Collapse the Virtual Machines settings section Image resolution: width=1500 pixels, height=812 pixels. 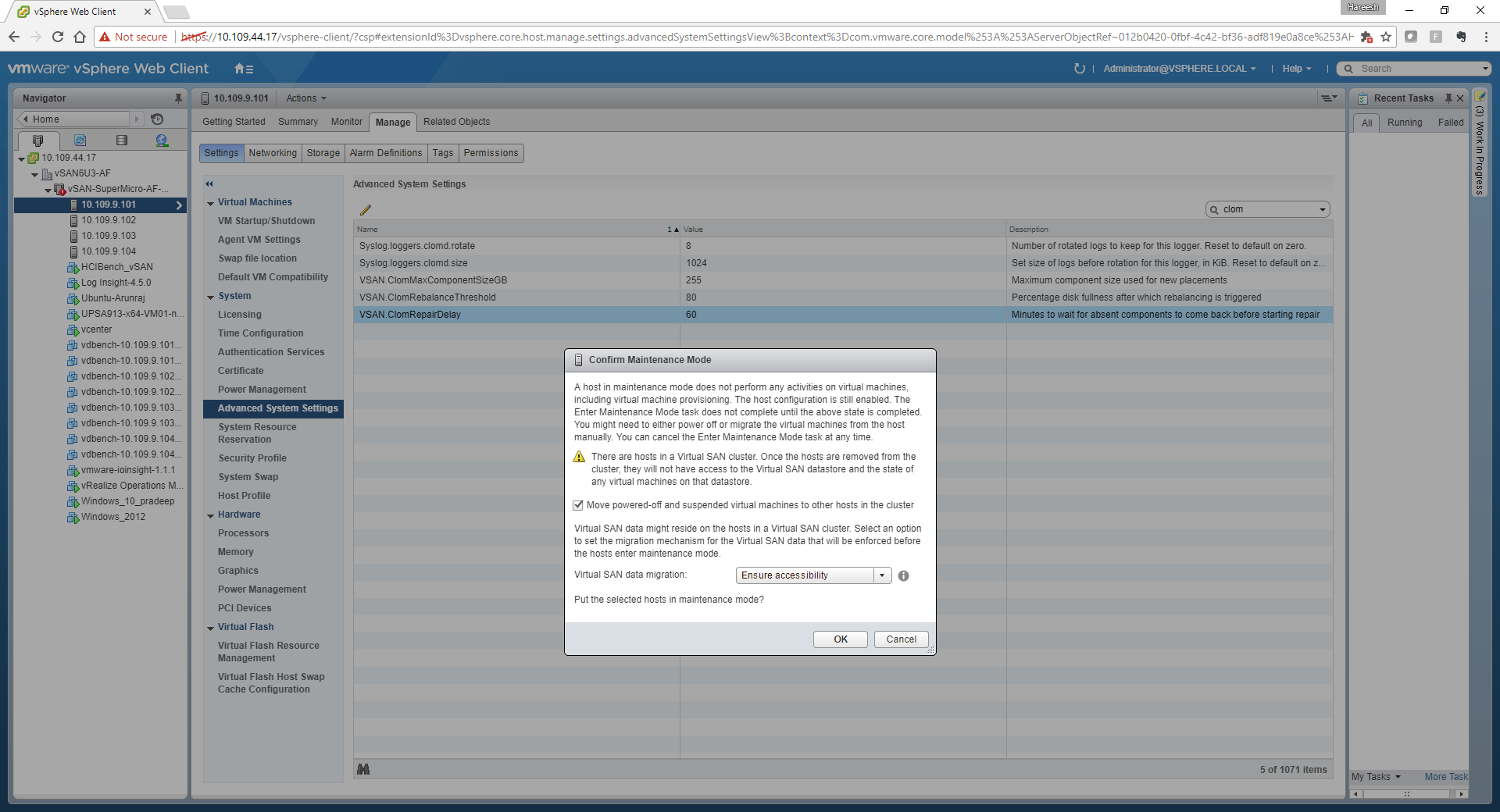tap(211, 203)
